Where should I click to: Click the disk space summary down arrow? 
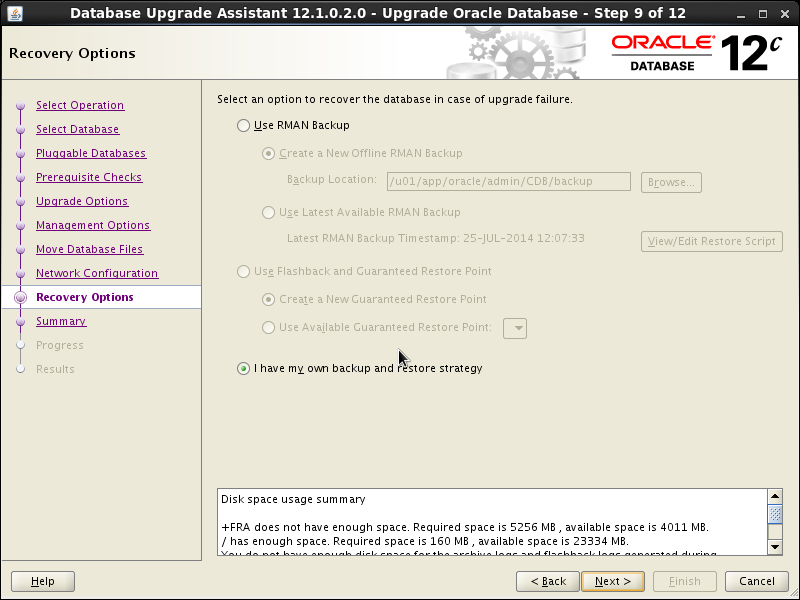(775, 547)
